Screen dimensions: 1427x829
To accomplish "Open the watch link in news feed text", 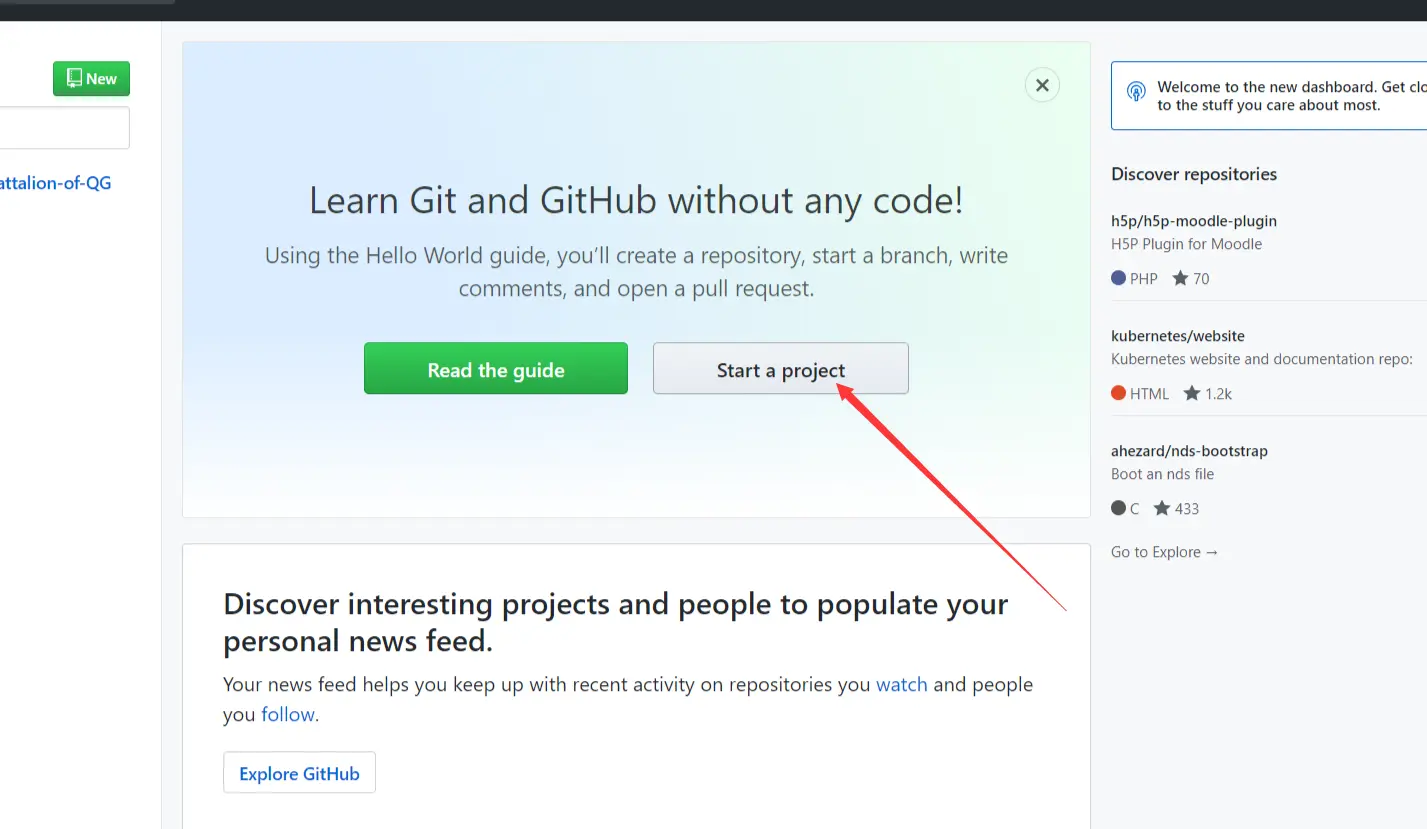I will tap(902, 685).
